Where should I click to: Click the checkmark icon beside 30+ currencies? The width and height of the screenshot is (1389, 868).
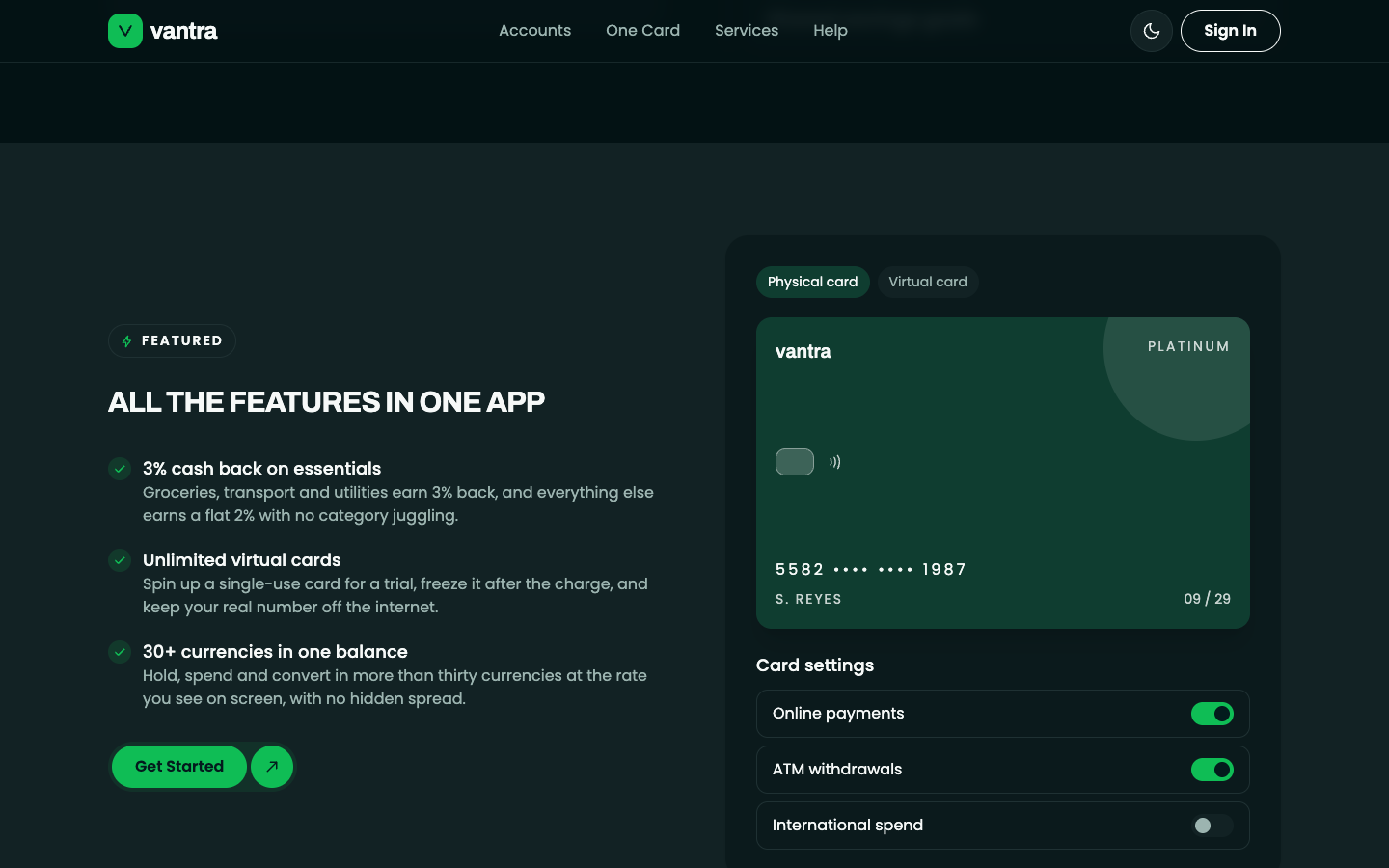(120, 652)
